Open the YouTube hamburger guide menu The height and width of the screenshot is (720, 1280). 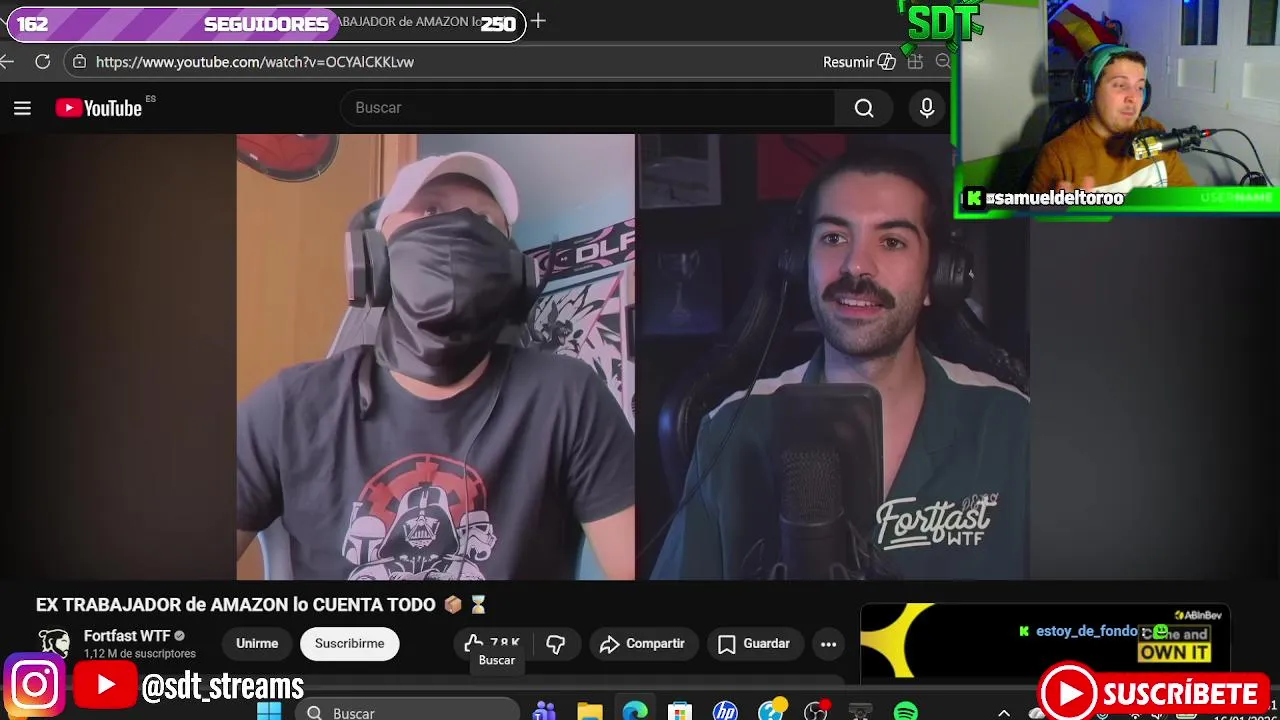tap(22, 108)
